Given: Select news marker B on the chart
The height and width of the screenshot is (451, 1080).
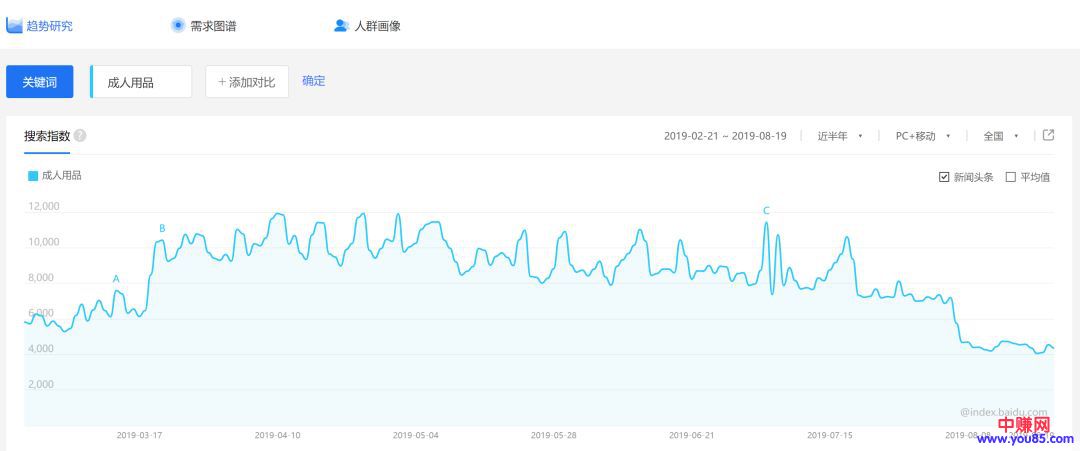Looking at the screenshot, I should [x=162, y=229].
